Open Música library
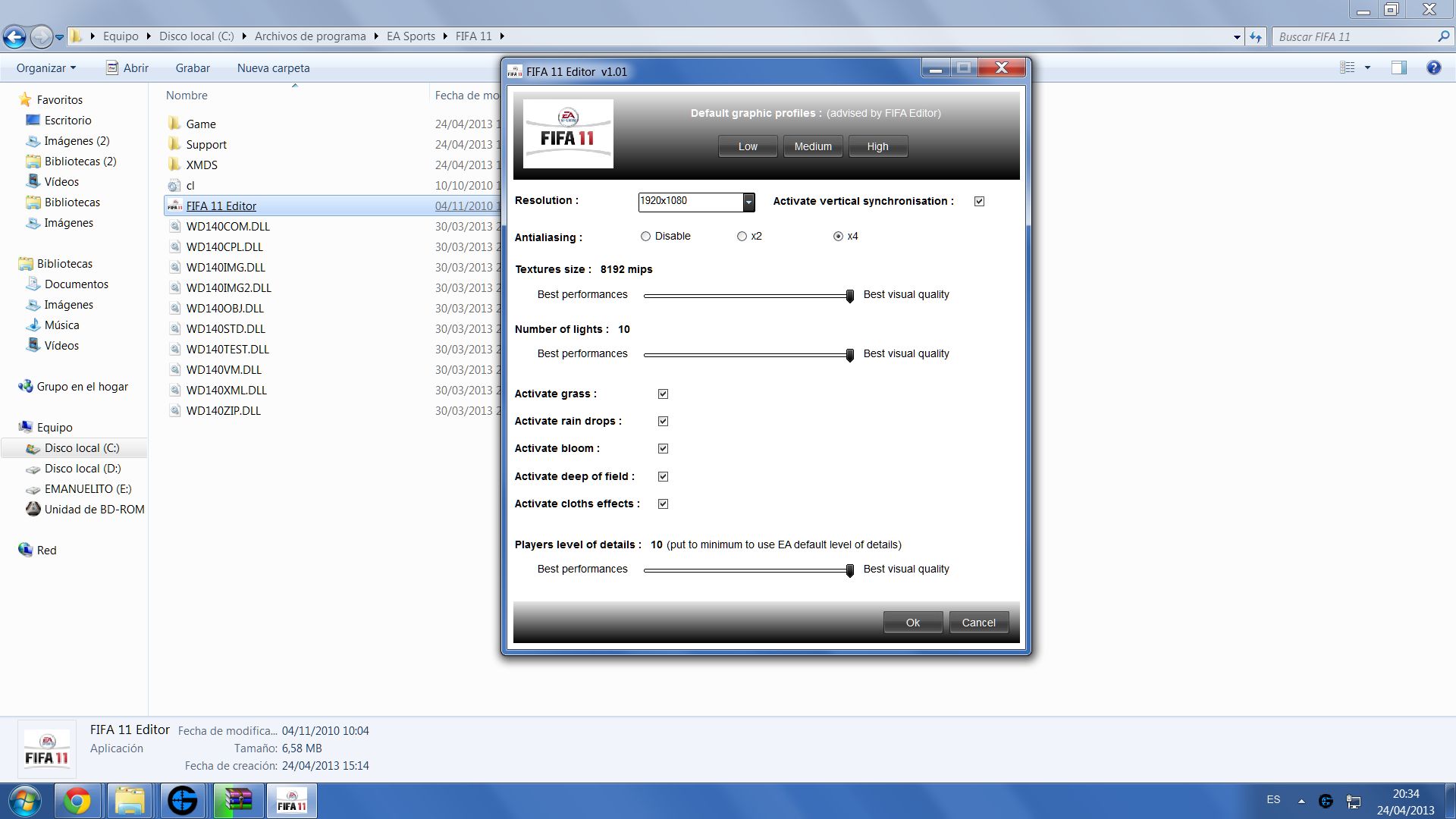1456x819 pixels. pyautogui.click(x=61, y=325)
